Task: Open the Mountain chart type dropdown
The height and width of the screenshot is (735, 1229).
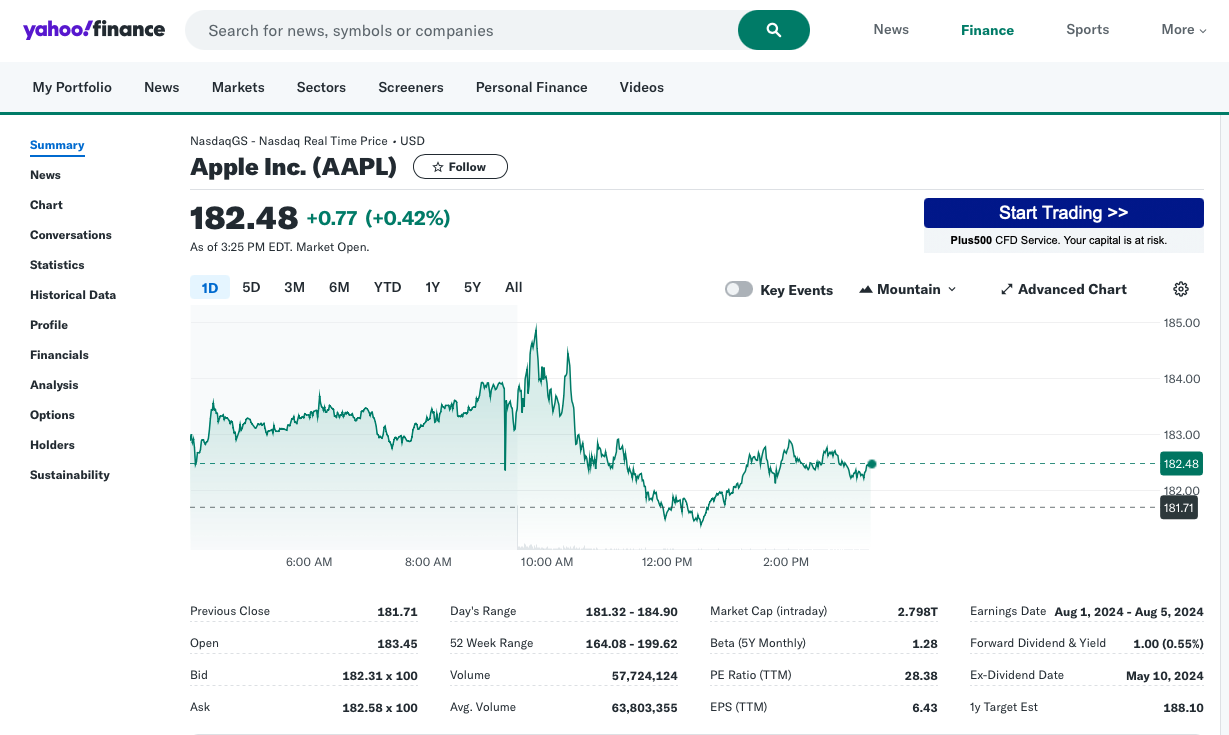Action: (x=908, y=289)
